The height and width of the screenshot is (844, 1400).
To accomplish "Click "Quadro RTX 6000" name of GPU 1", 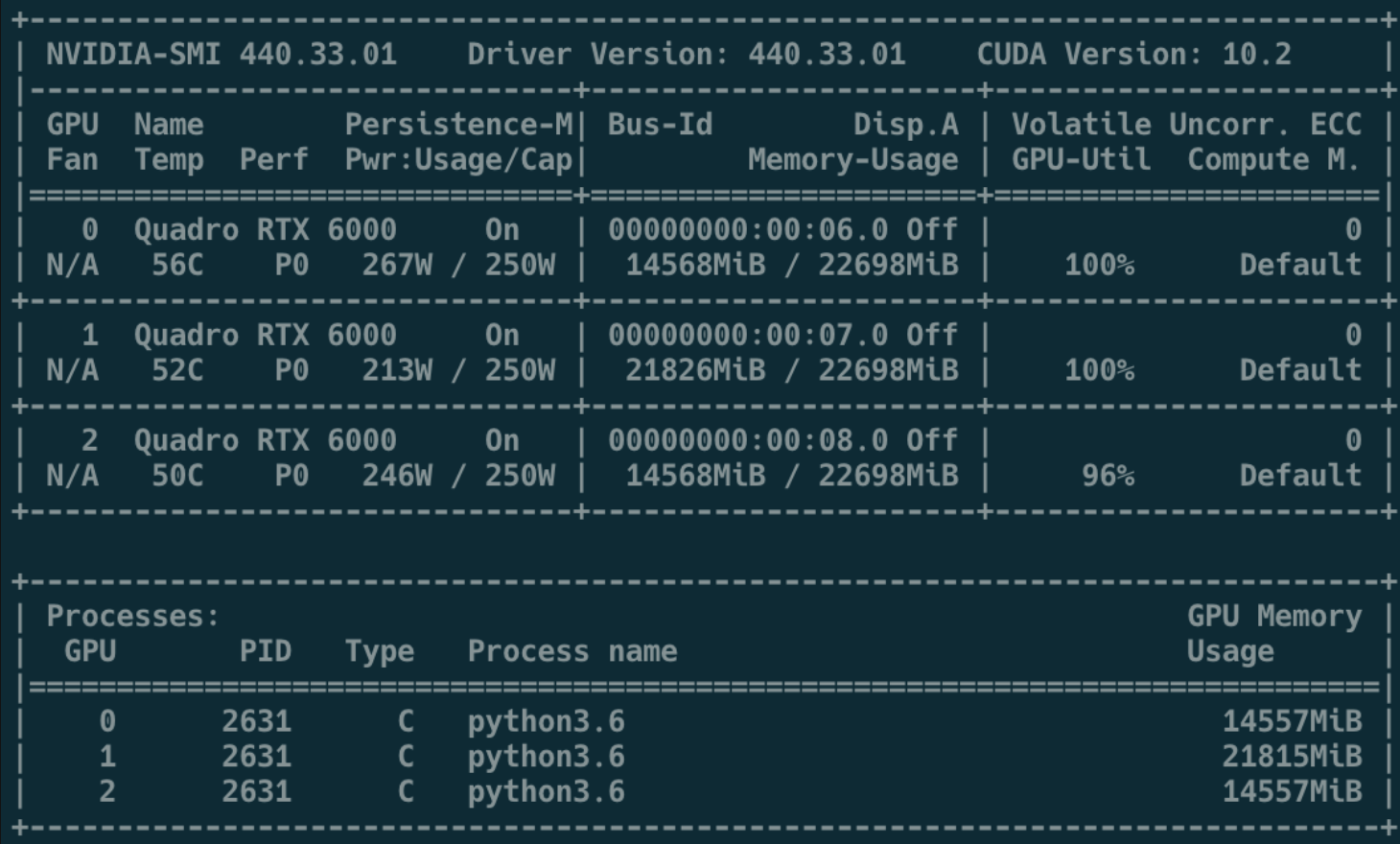I will pyautogui.click(x=265, y=335).
